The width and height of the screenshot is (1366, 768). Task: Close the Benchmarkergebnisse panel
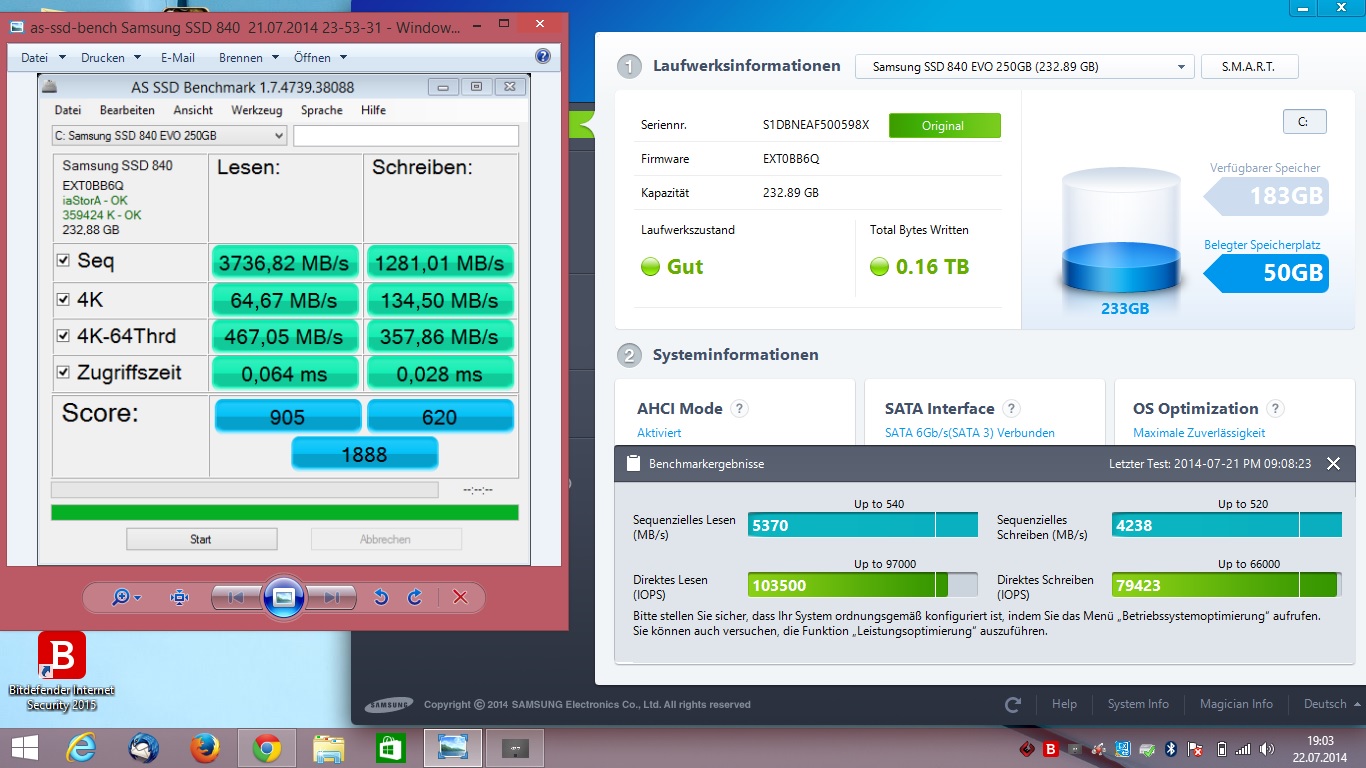(x=1333, y=464)
